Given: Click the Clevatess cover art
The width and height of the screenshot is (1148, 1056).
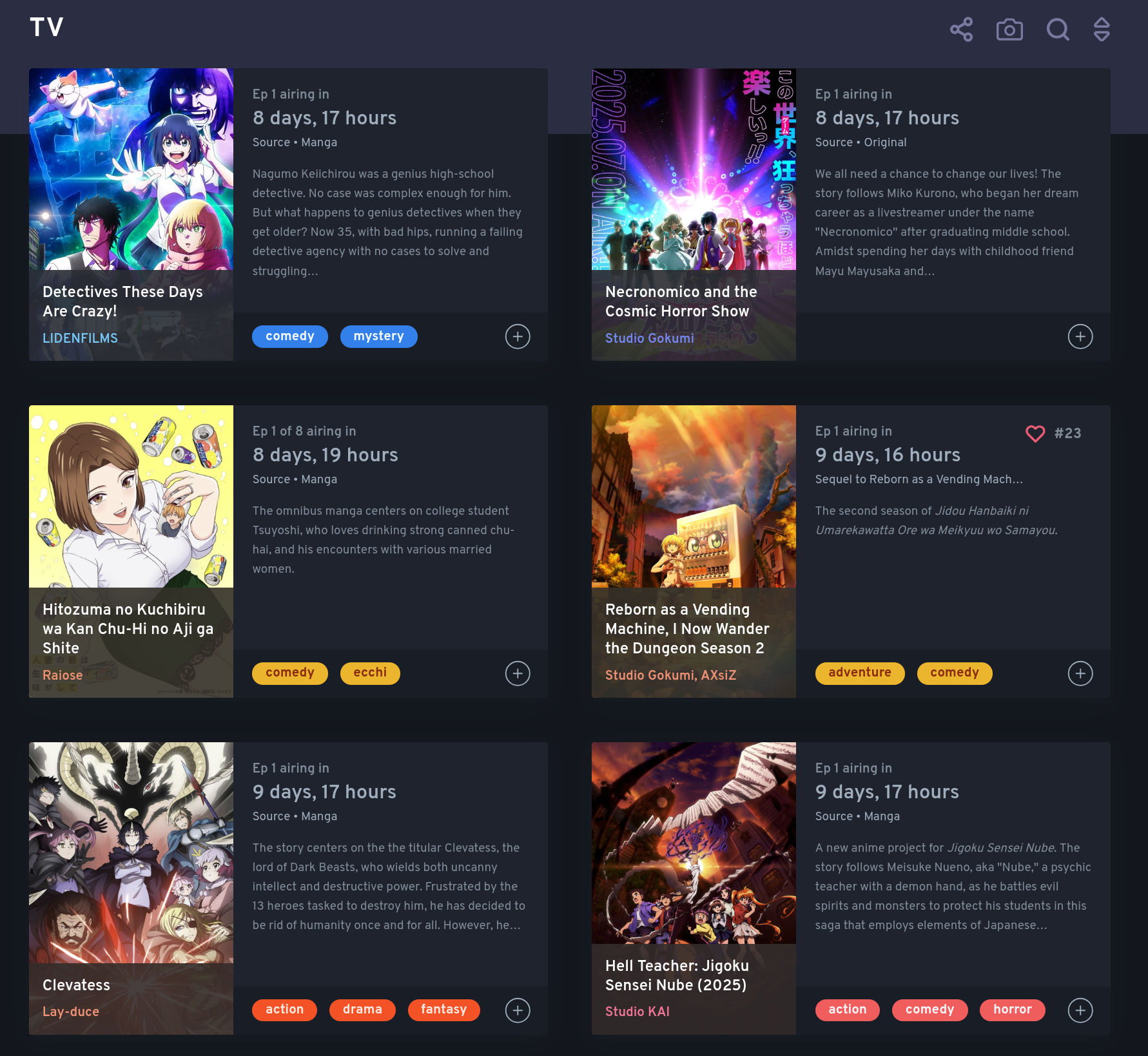Looking at the screenshot, I should click(x=131, y=852).
